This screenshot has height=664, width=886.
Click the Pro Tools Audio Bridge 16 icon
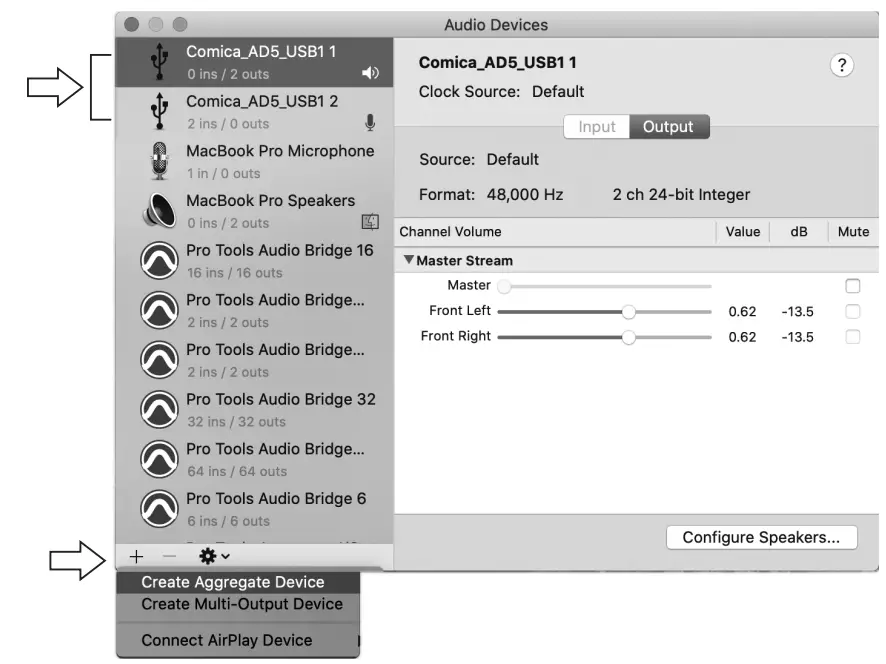tap(158, 261)
